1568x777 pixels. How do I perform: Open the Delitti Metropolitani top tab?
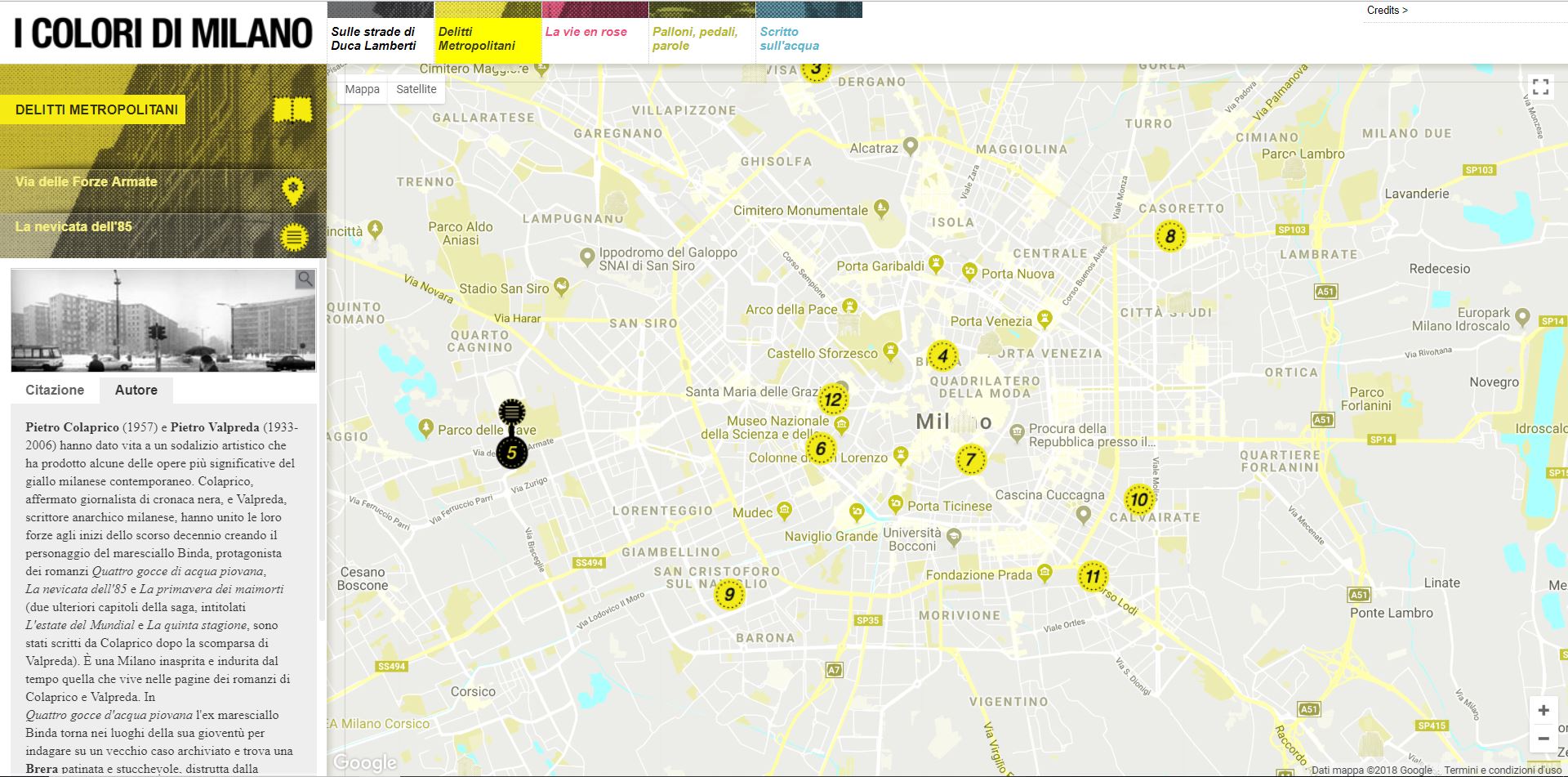click(x=488, y=32)
